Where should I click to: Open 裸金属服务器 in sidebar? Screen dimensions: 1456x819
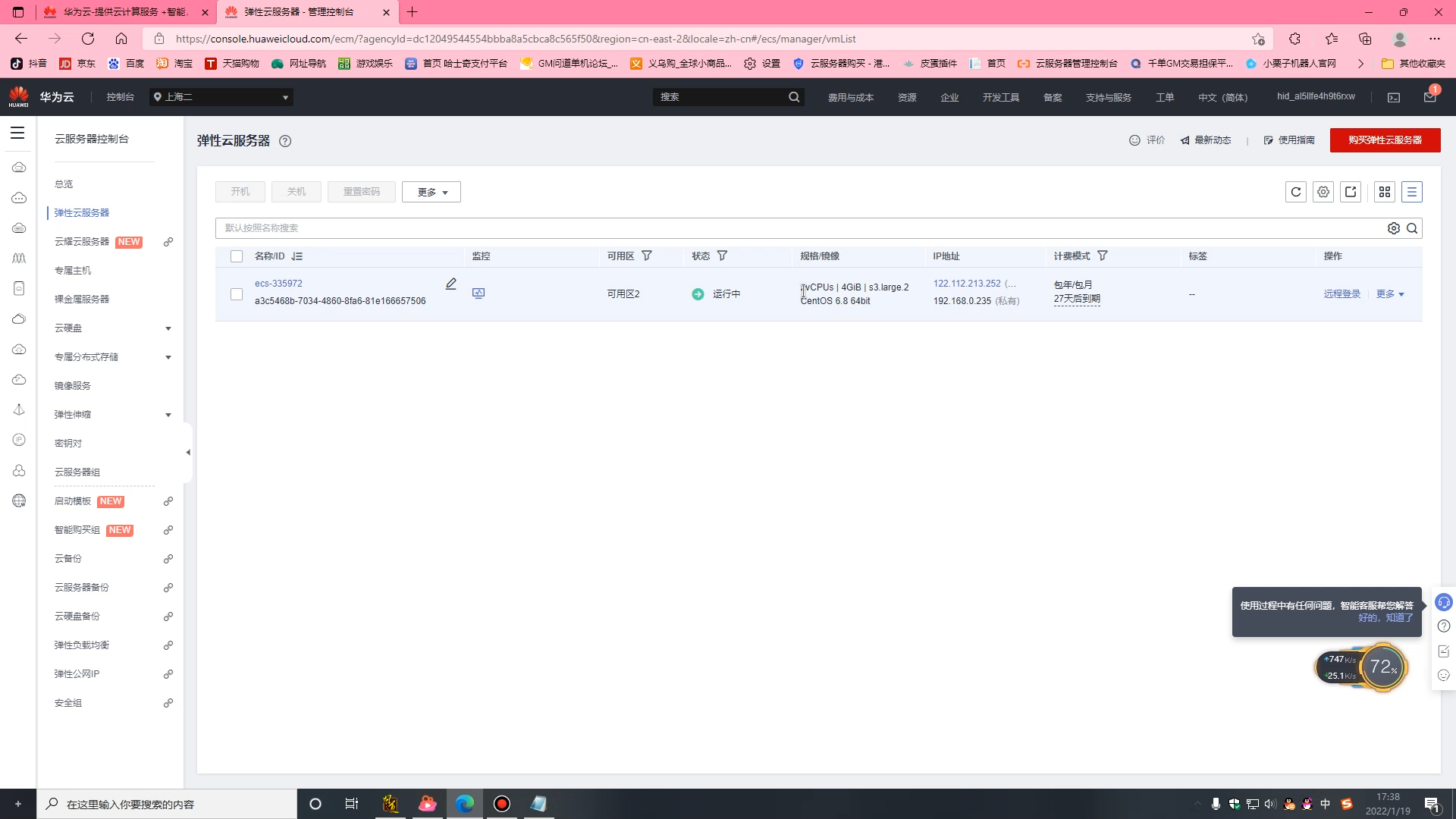point(82,300)
